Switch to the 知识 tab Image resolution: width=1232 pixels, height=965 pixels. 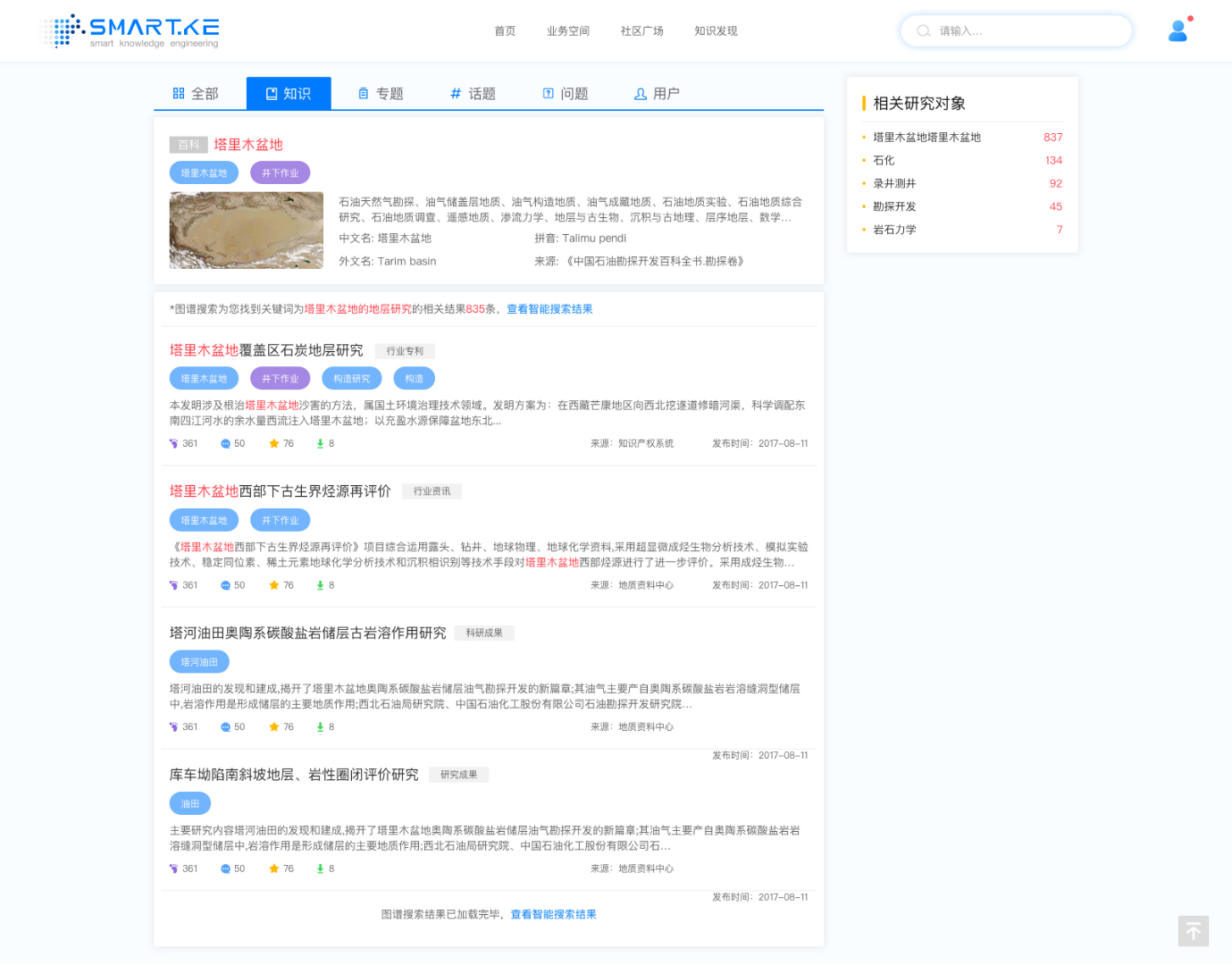pos(289,93)
